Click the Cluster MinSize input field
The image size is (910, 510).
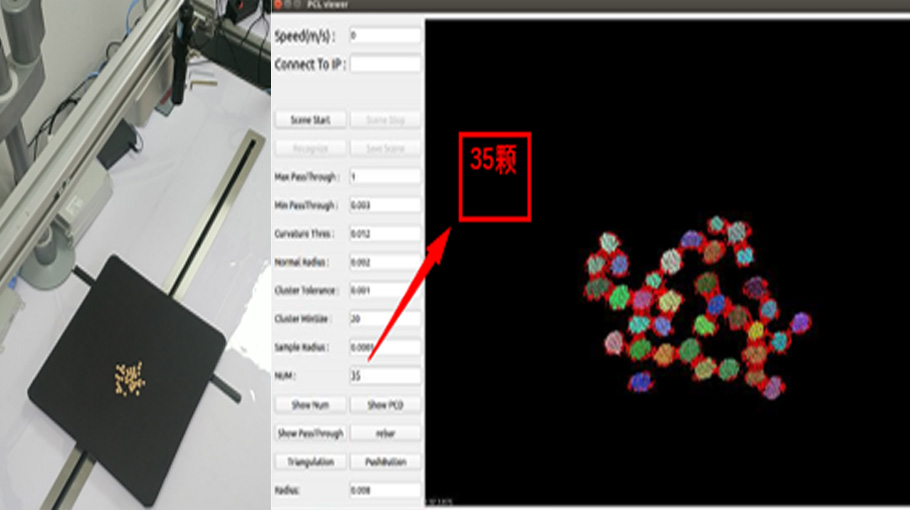coord(385,319)
